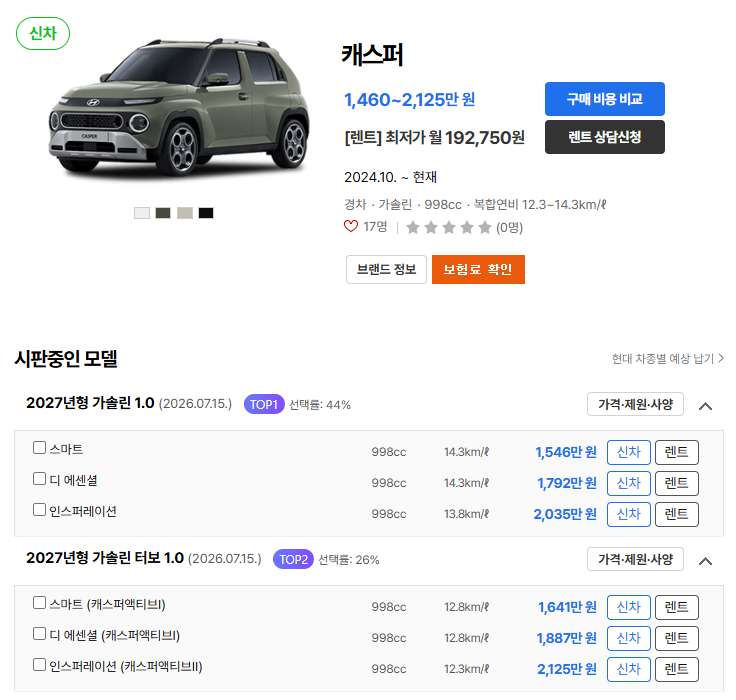Click the 구매 비용 비교 button
Viewport: 736px width, 700px height.
[605, 99]
